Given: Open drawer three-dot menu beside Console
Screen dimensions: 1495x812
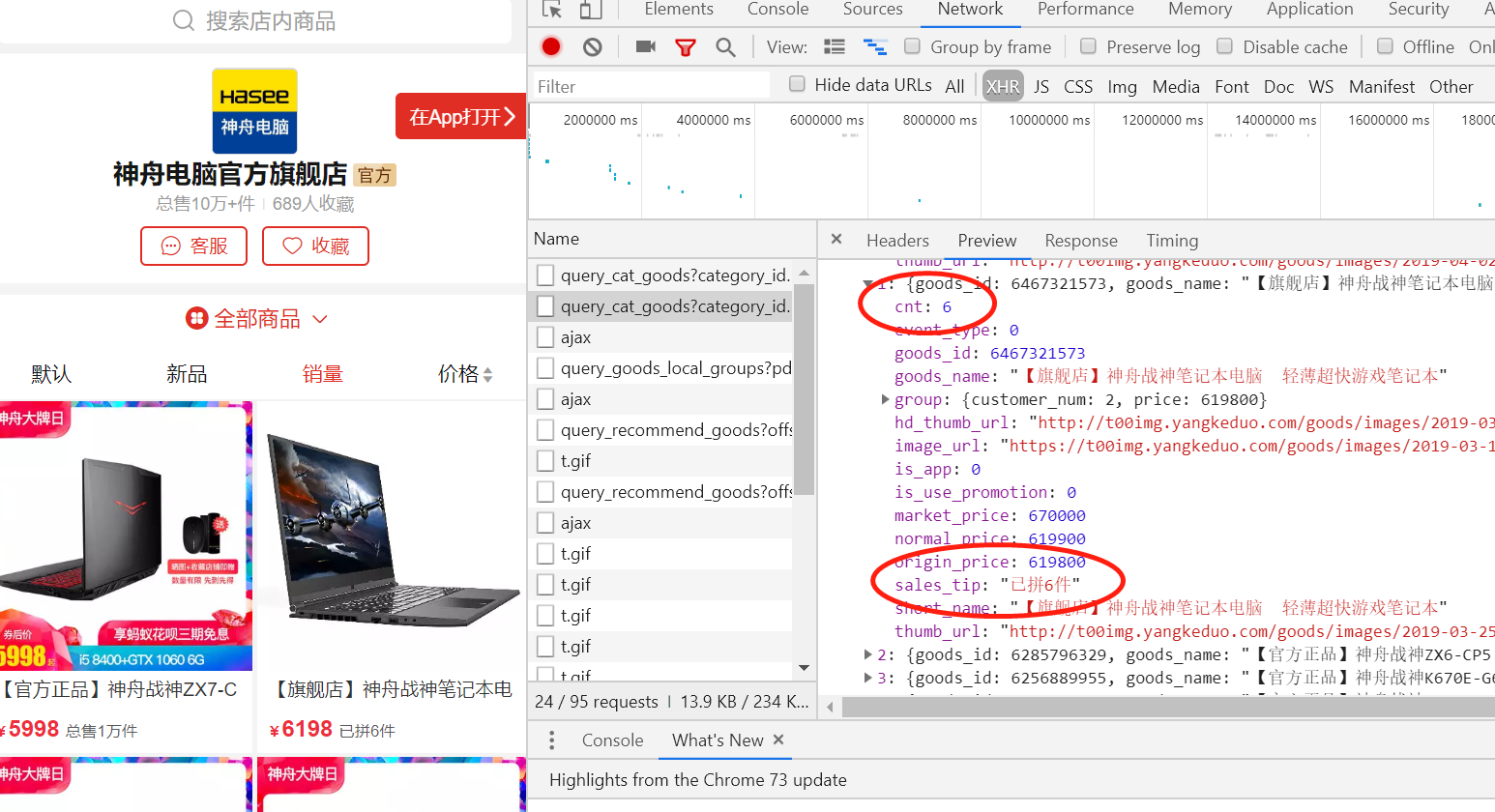Looking at the screenshot, I should pyautogui.click(x=552, y=740).
